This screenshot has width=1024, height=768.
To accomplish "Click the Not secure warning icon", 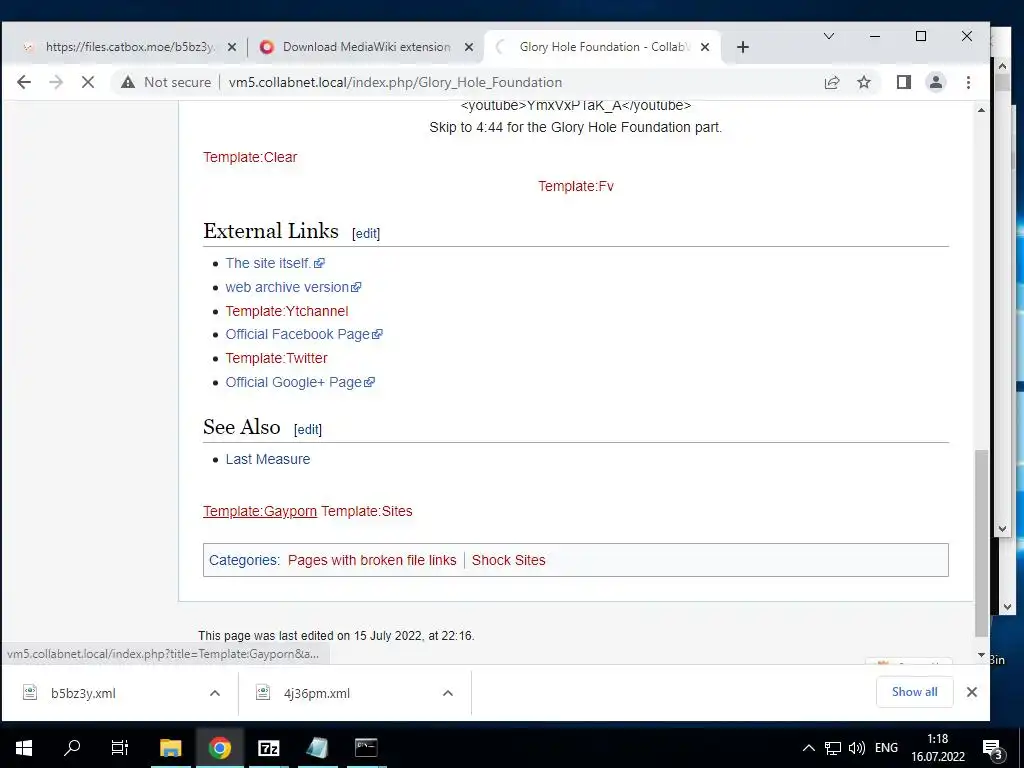I will (x=128, y=82).
